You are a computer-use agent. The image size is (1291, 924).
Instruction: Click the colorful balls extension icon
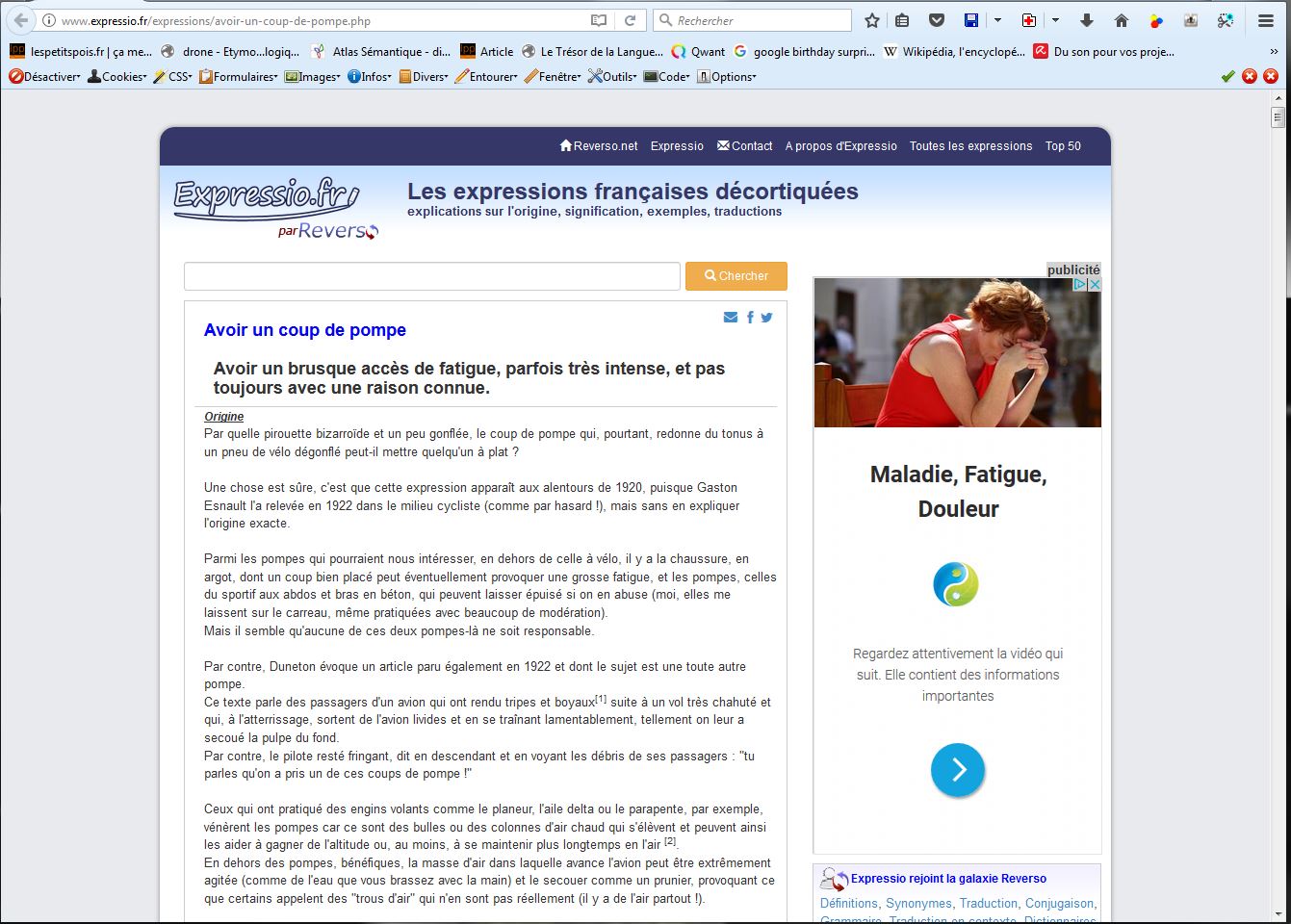coord(1156,20)
